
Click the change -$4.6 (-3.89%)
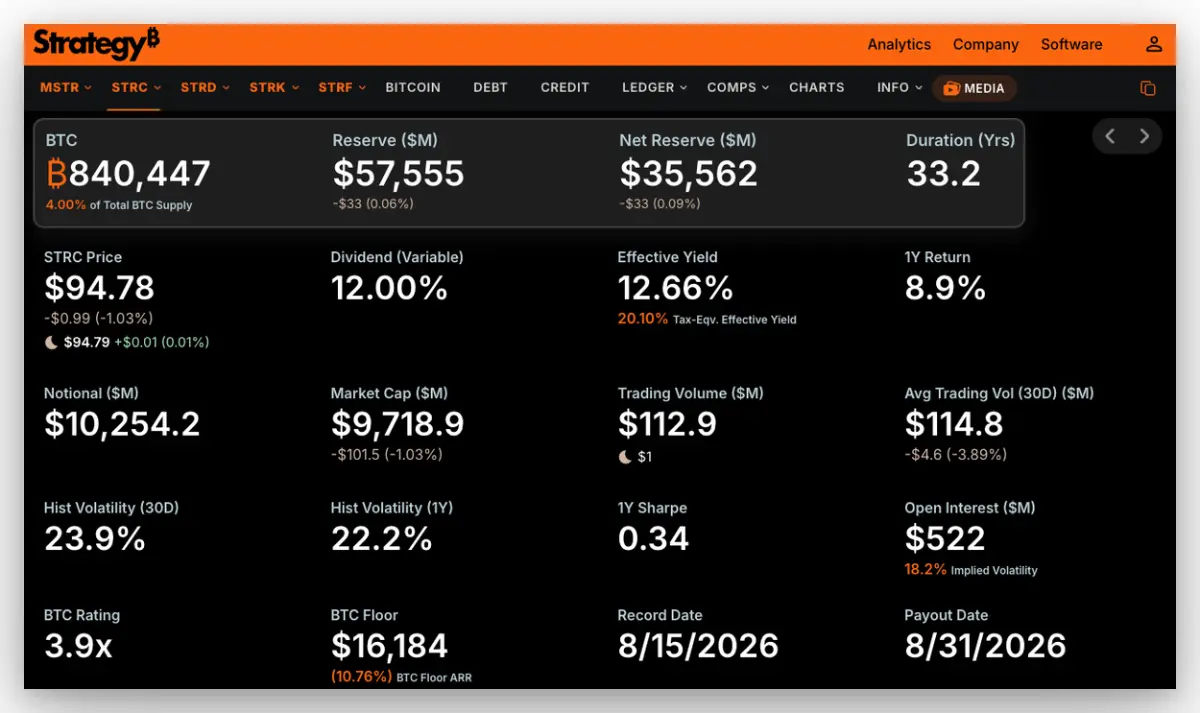point(956,455)
